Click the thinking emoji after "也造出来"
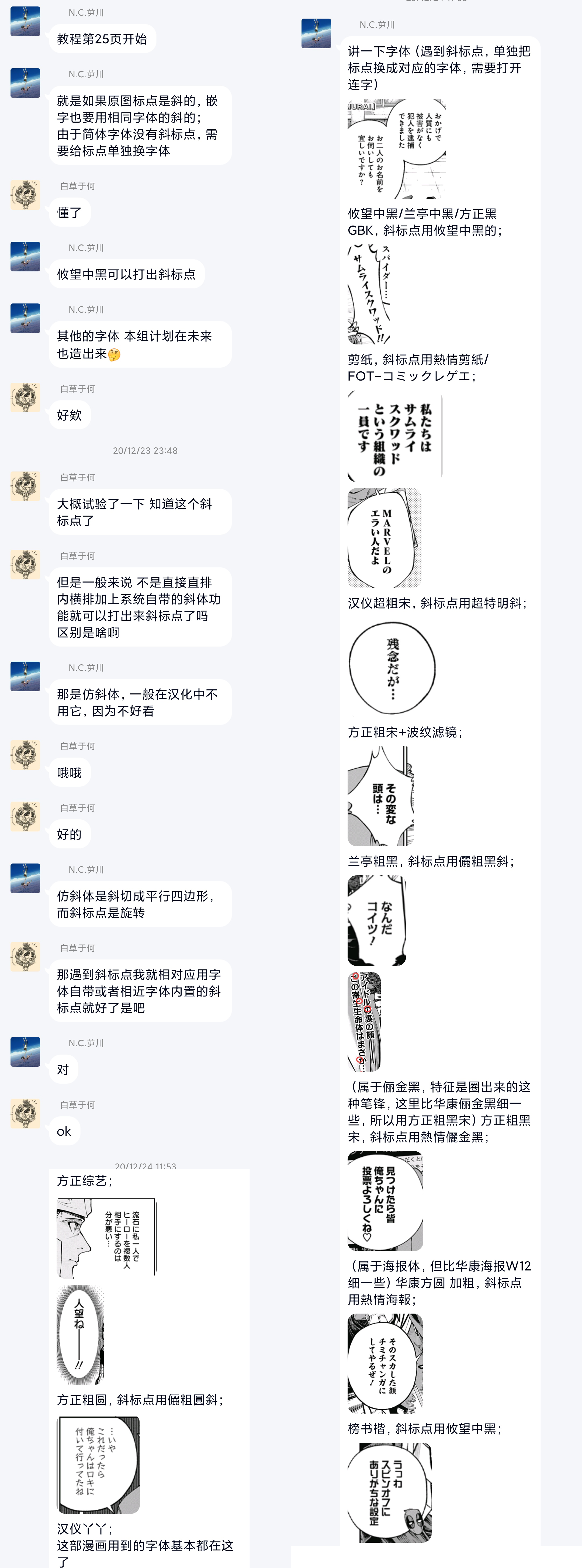Image resolution: width=582 pixels, height=1568 pixels. tap(114, 354)
